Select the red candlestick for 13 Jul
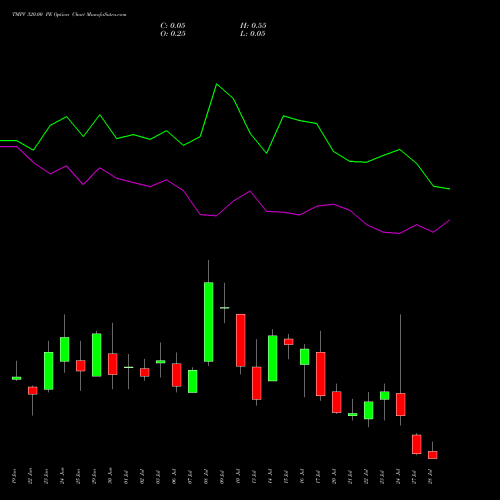This screenshot has height=500, width=500. point(257,383)
